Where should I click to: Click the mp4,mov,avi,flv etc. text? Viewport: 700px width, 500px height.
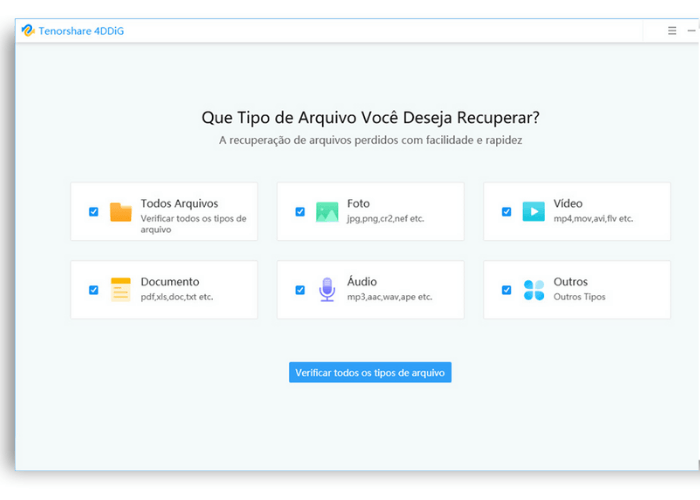click(593, 219)
